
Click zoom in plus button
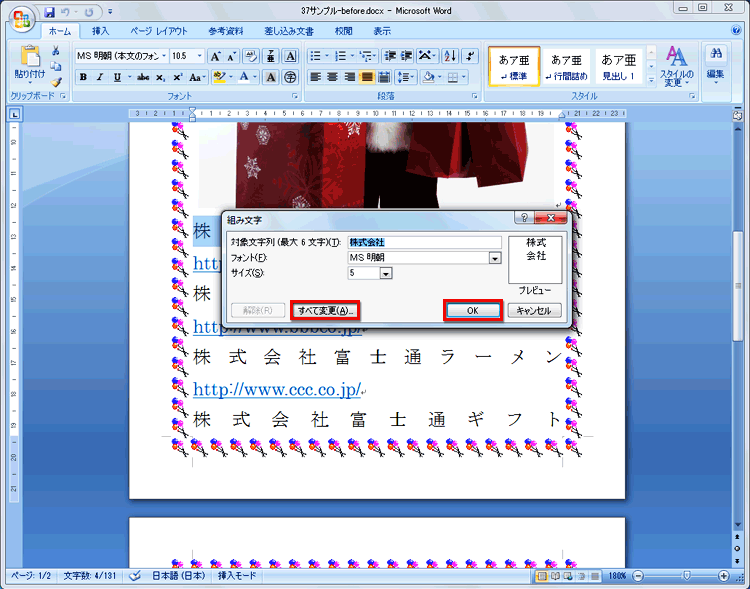click(724, 576)
